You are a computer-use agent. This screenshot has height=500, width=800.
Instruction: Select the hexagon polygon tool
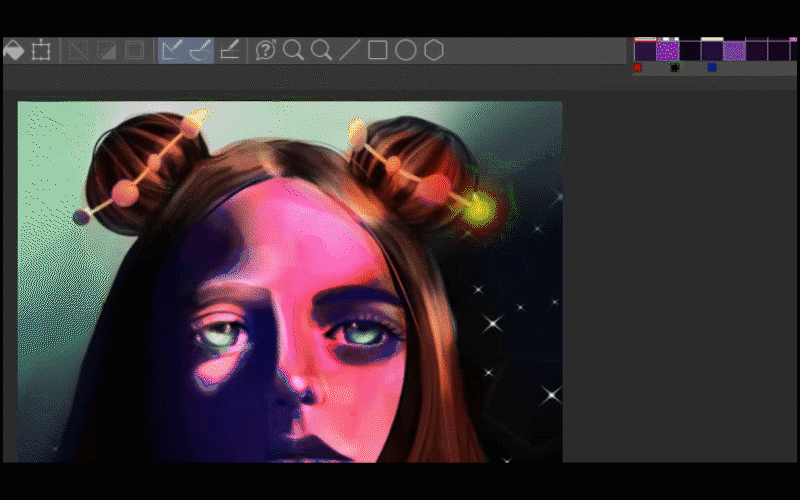coord(434,51)
